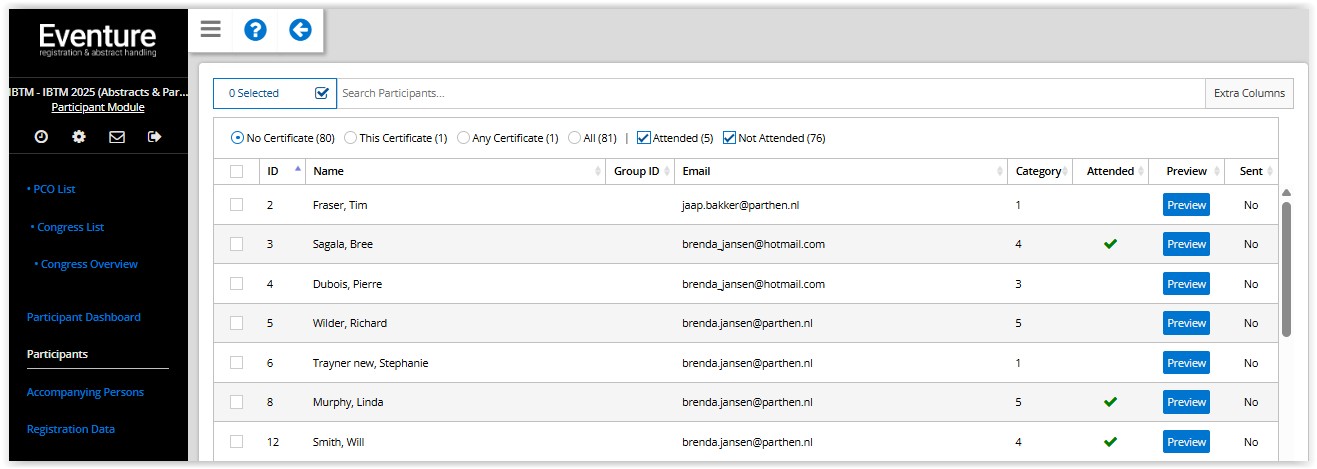Select the This Certificate radio button
The image size is (1317, 469).
(351, 138)
